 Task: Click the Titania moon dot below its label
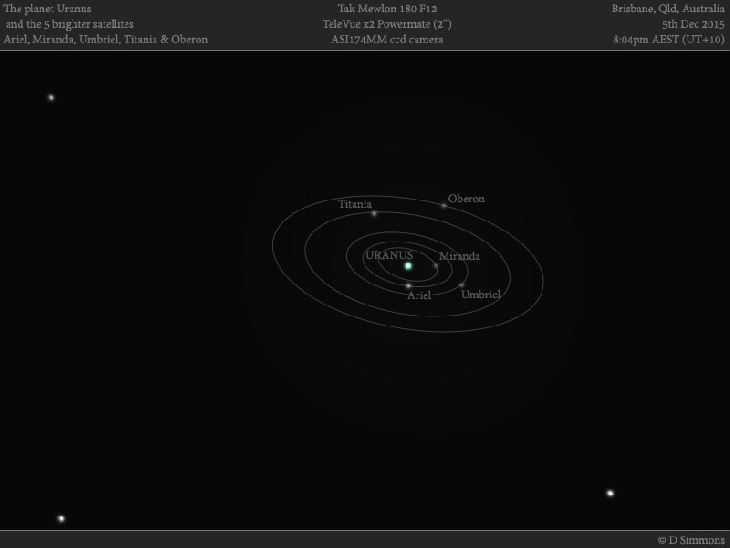point(374,213)
